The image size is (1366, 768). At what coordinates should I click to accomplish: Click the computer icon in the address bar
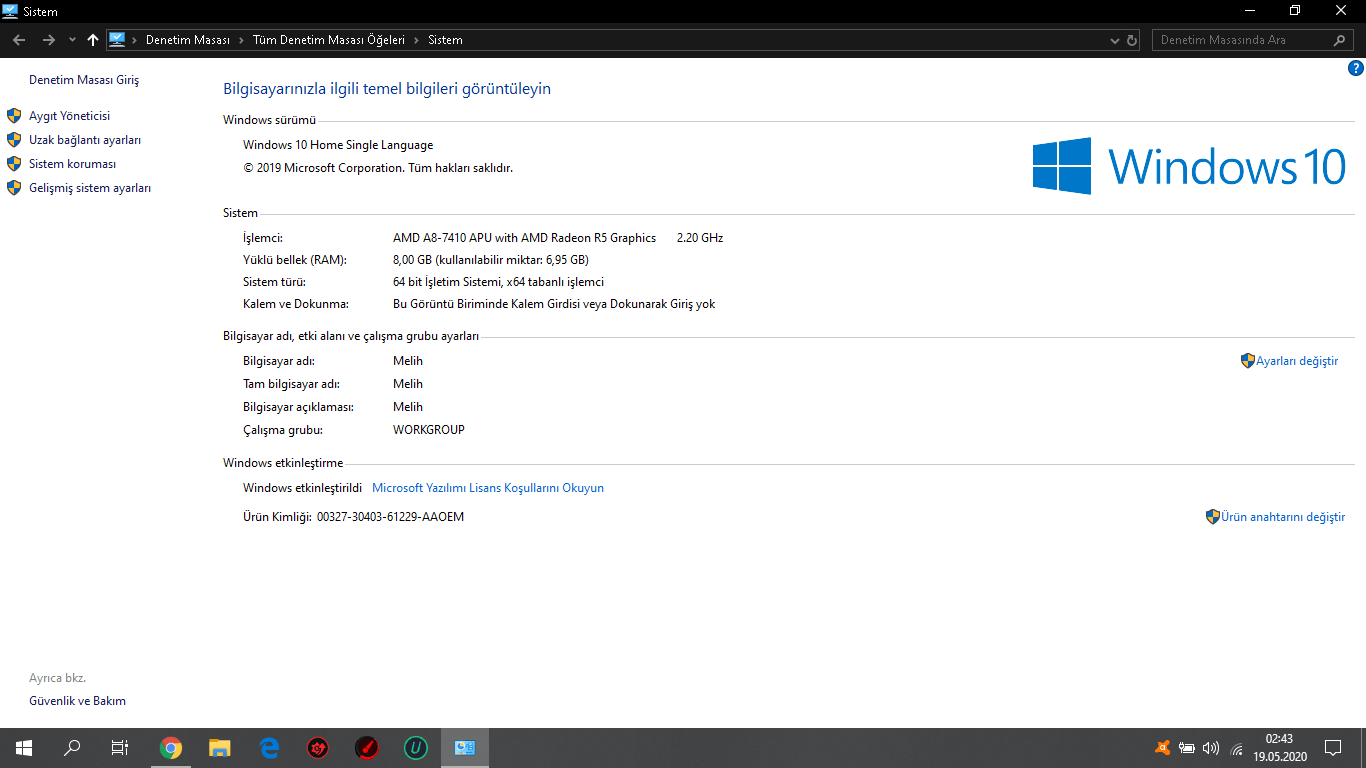[117, 40]
